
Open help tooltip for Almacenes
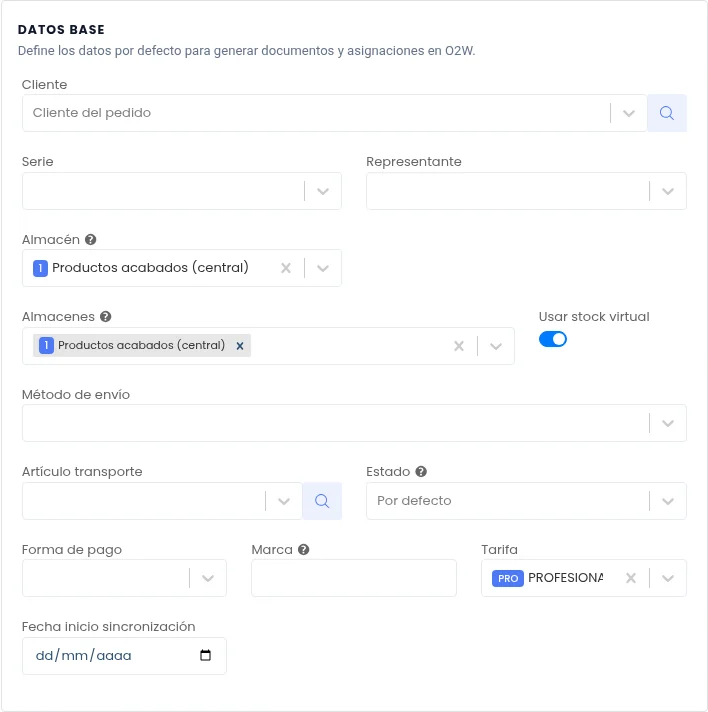coord(106,316)
